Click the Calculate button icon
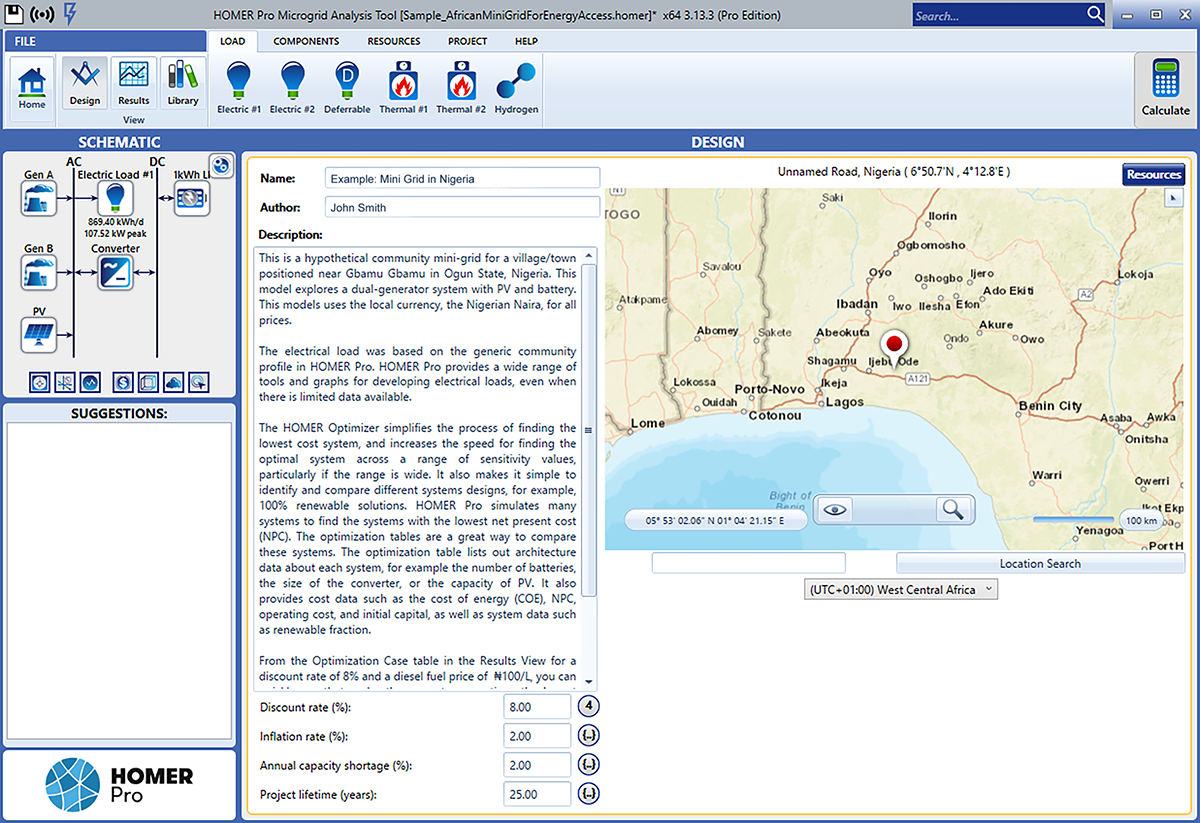 [x=1165, y=80]
